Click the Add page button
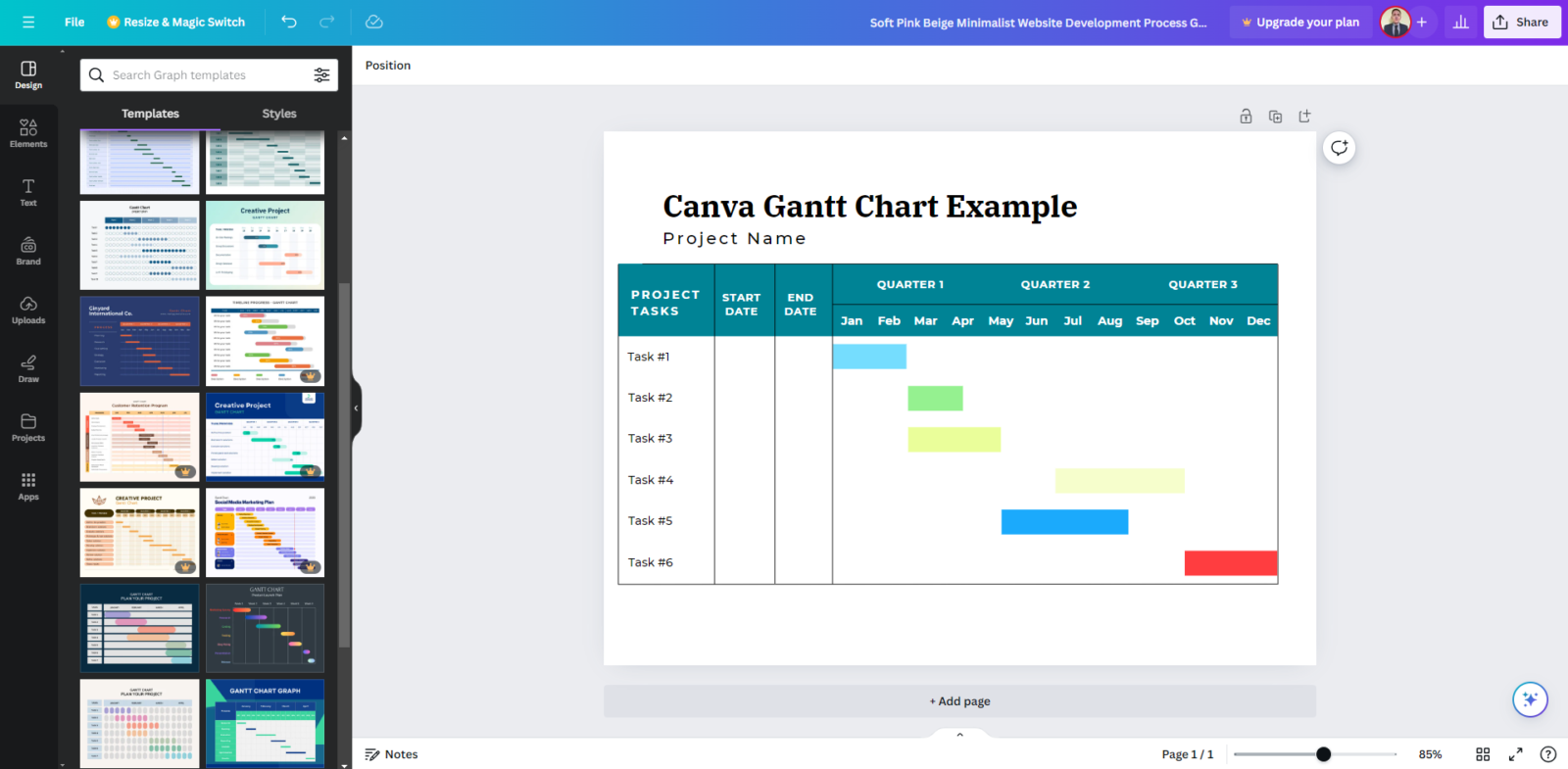Viewport: 1568px width, 769px height. [959, 701]
